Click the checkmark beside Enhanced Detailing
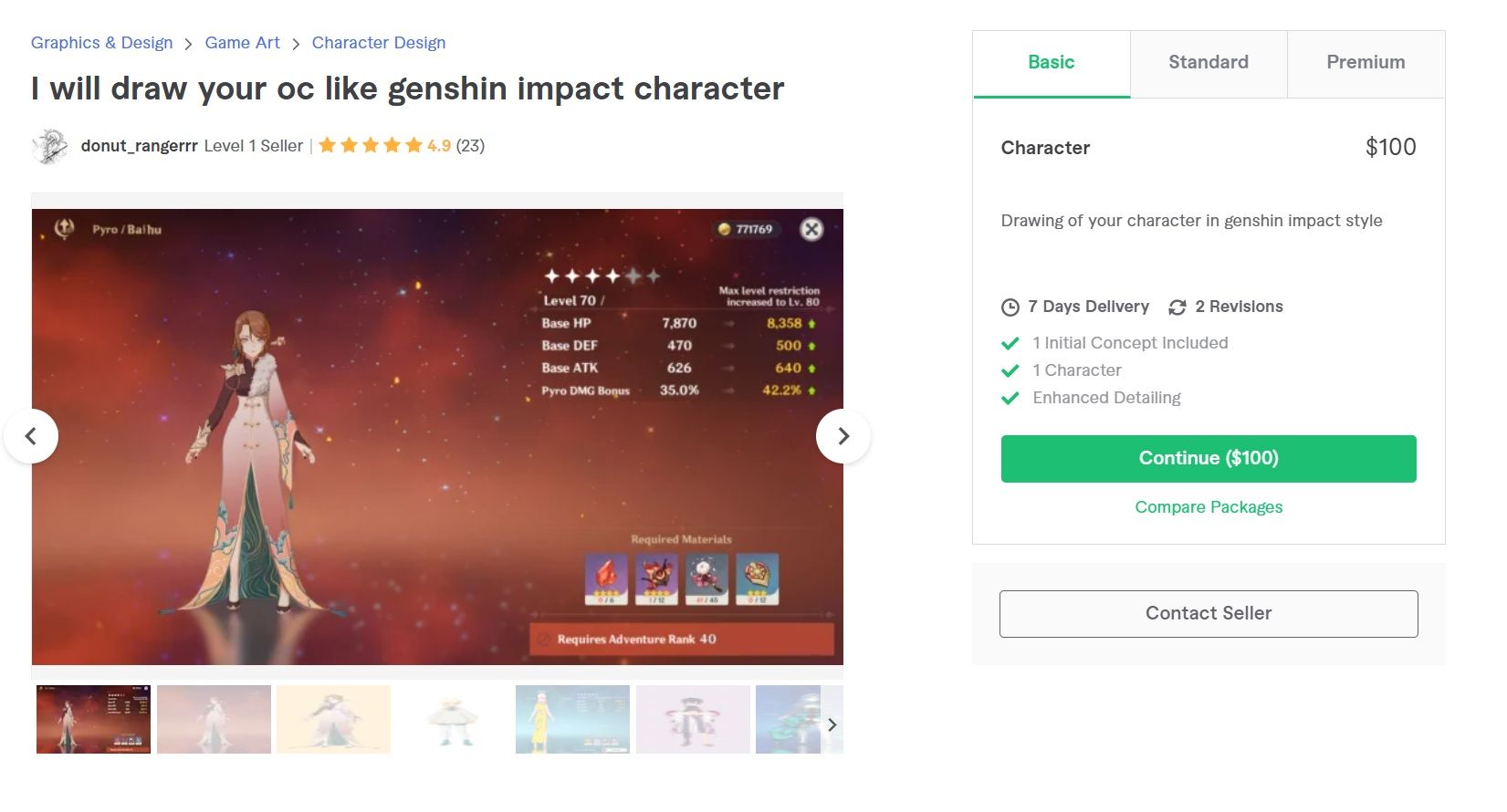The height and width of the screenshot is (812, 1507). (1010, 398)
